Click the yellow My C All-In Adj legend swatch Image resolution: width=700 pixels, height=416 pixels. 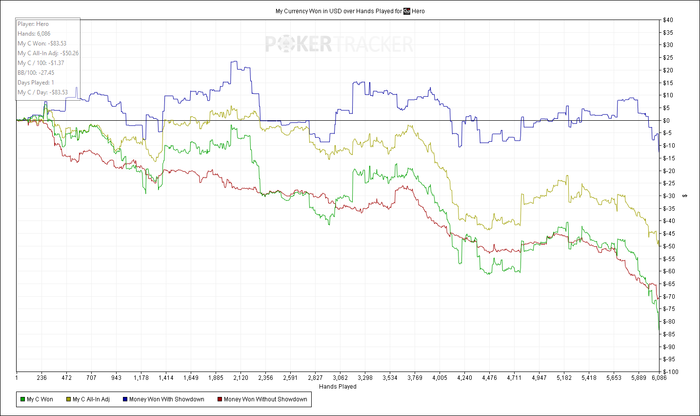pos(69,399)
